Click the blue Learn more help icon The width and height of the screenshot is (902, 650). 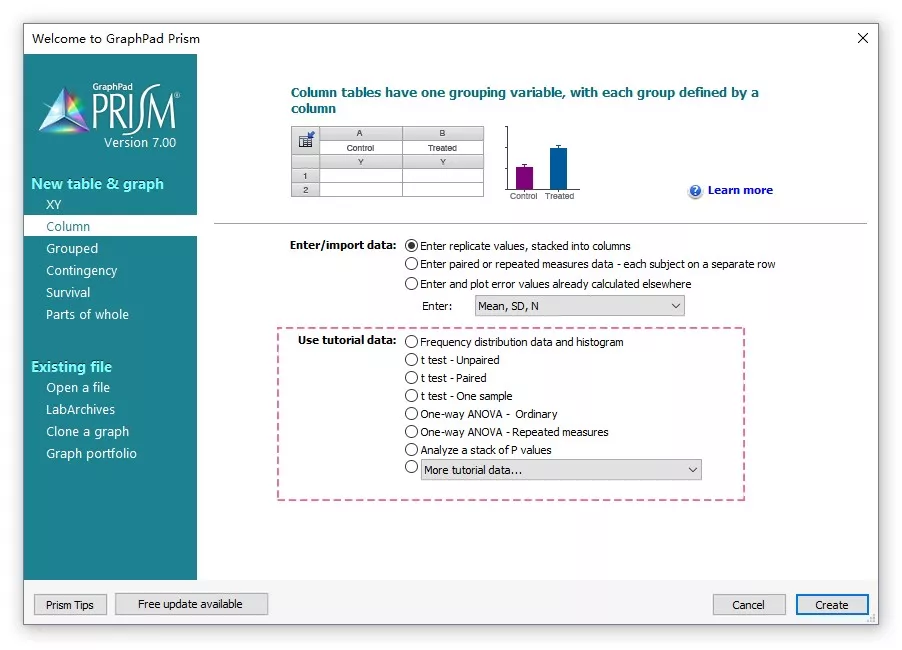[x=695, y=191]
